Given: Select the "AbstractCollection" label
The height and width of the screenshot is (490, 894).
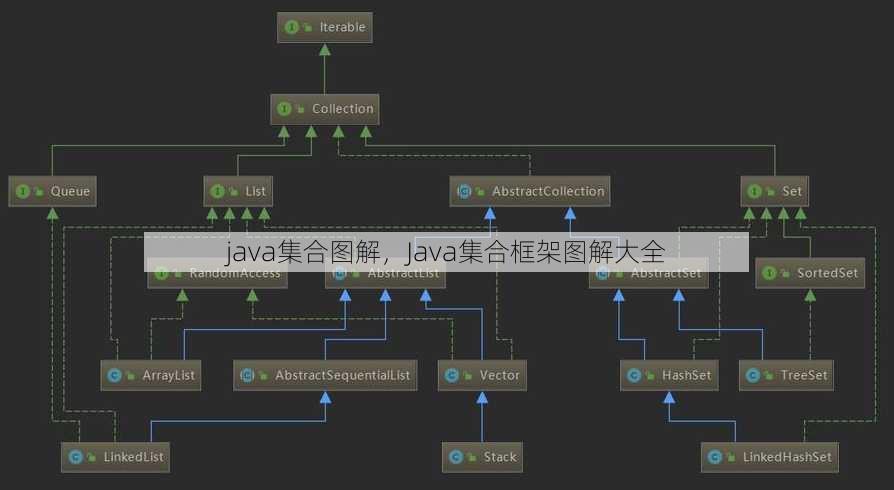Looking at the screenshot, I should [548, 191].
